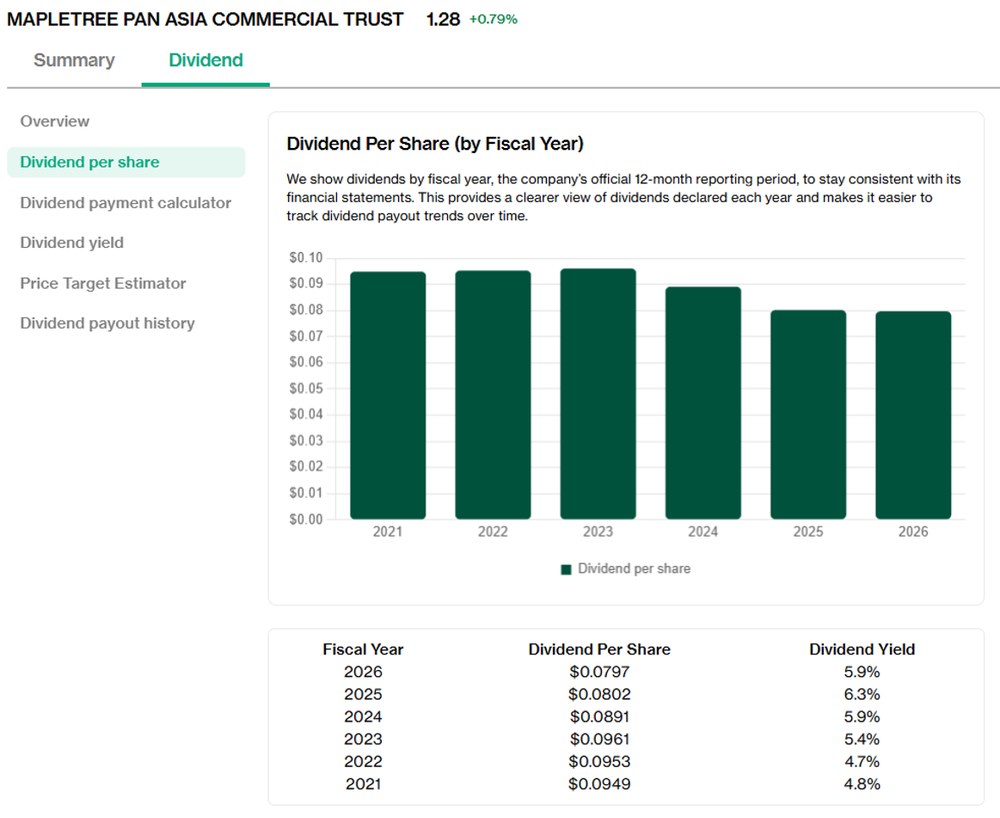1000x818 pixels.
Task: Click the 4.8% dividend yield cell
Action: coord(862,784)
